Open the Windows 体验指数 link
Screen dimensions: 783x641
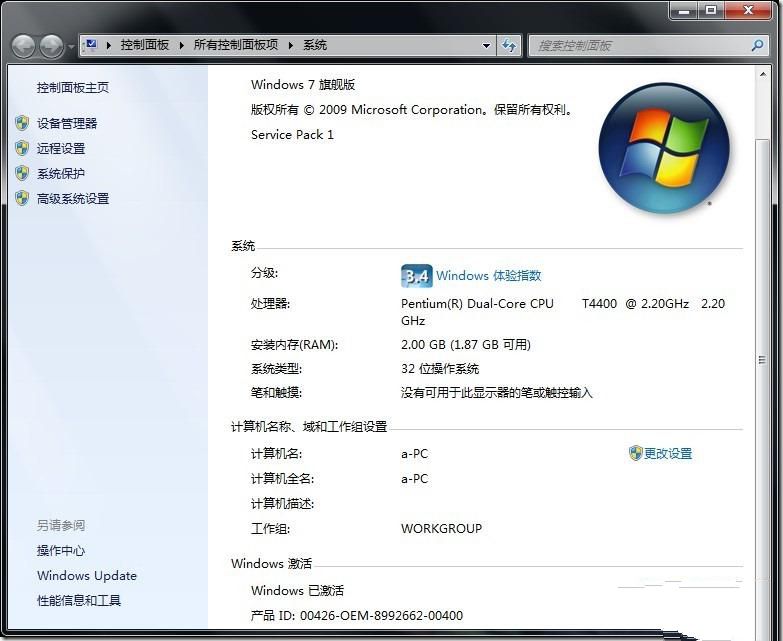(x=488, y=276)
